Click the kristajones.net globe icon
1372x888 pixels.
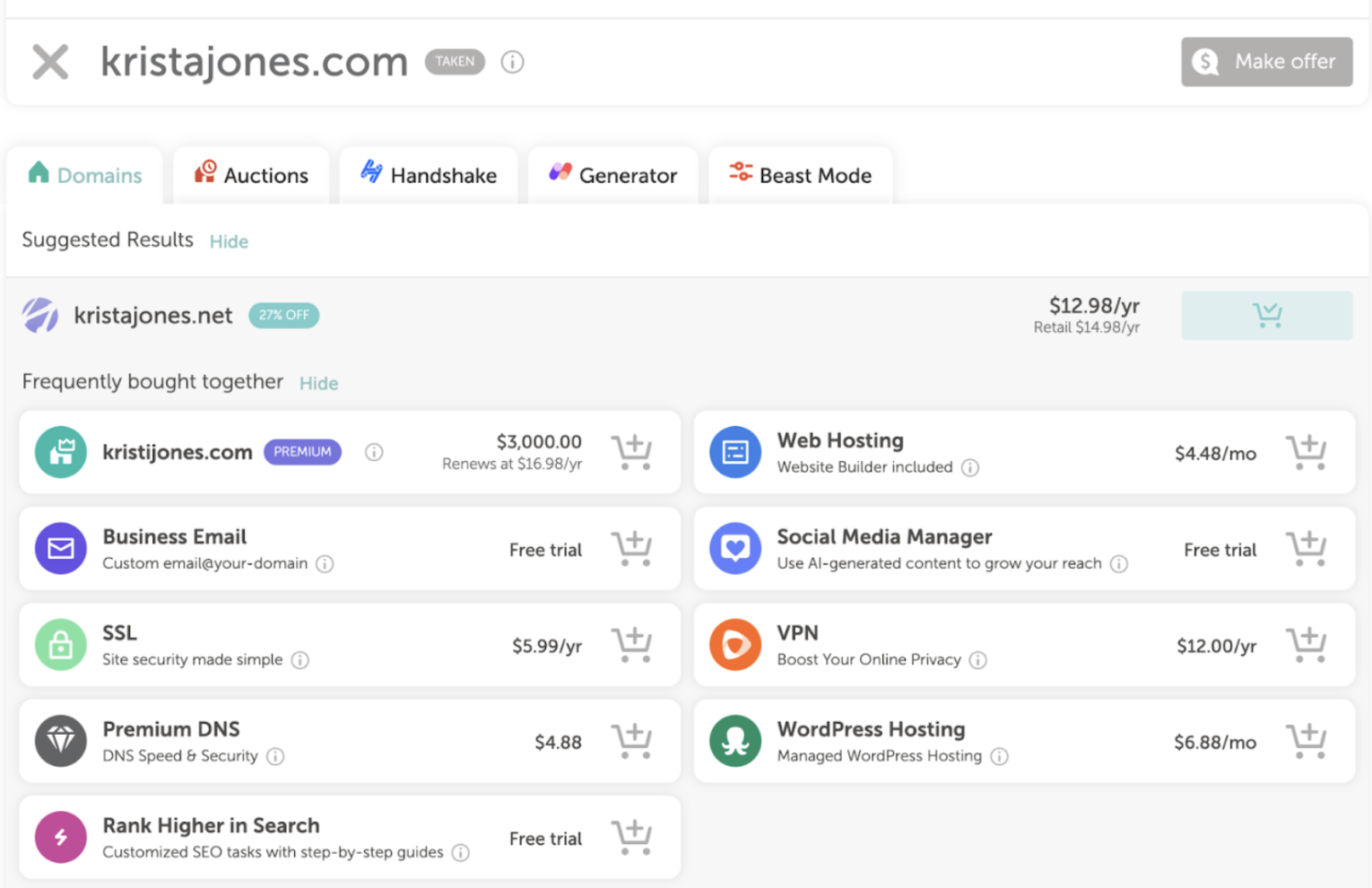(40, 315)
